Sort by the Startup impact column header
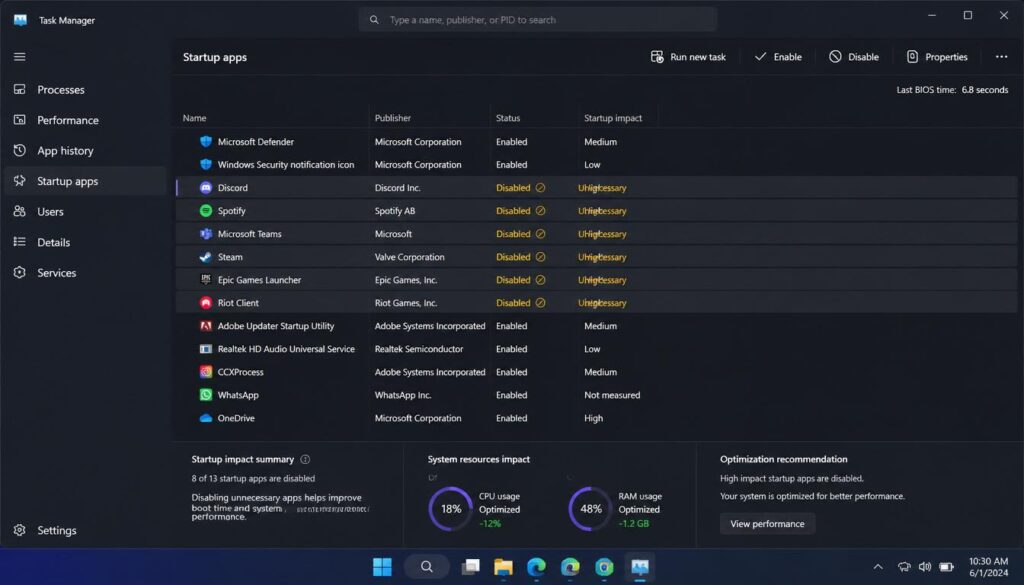Image resolution: width=1024 pixels, height=585 pixels. tap(613, 118)
